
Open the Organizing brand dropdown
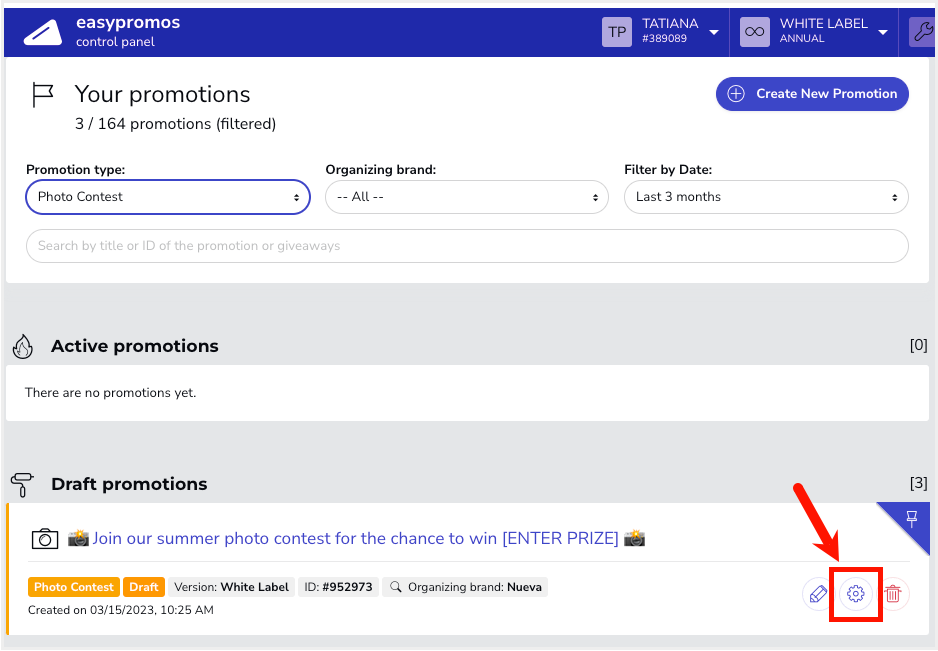point(467,197)
